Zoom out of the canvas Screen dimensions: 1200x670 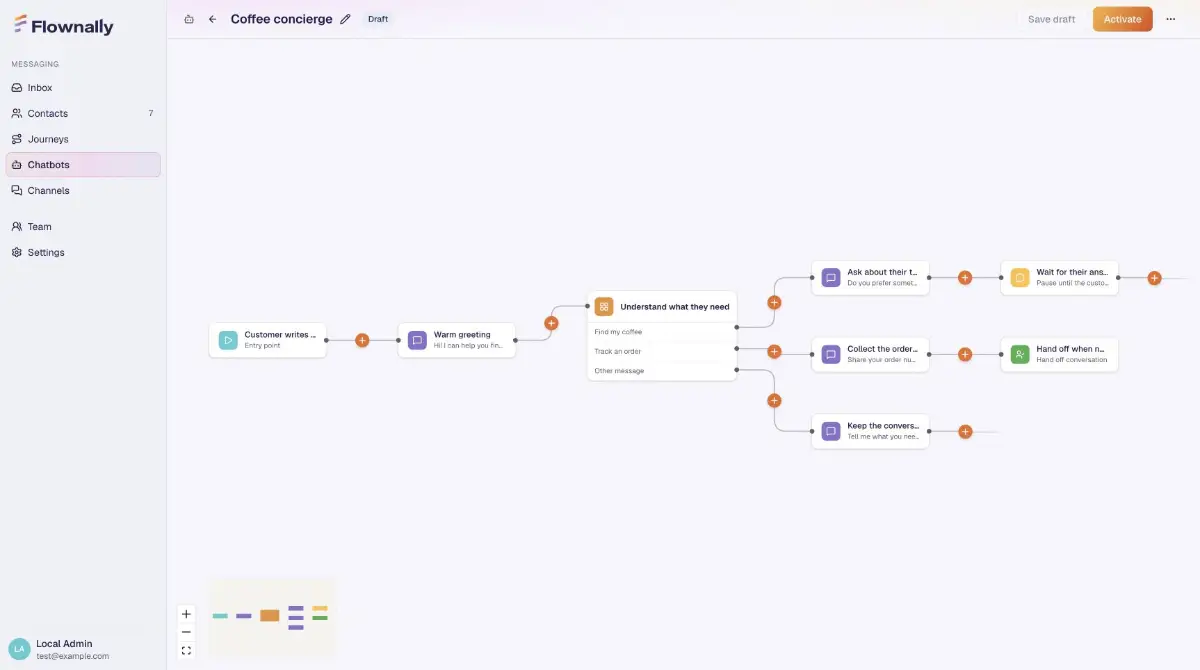pyautogui.click(x=186, y=632)
